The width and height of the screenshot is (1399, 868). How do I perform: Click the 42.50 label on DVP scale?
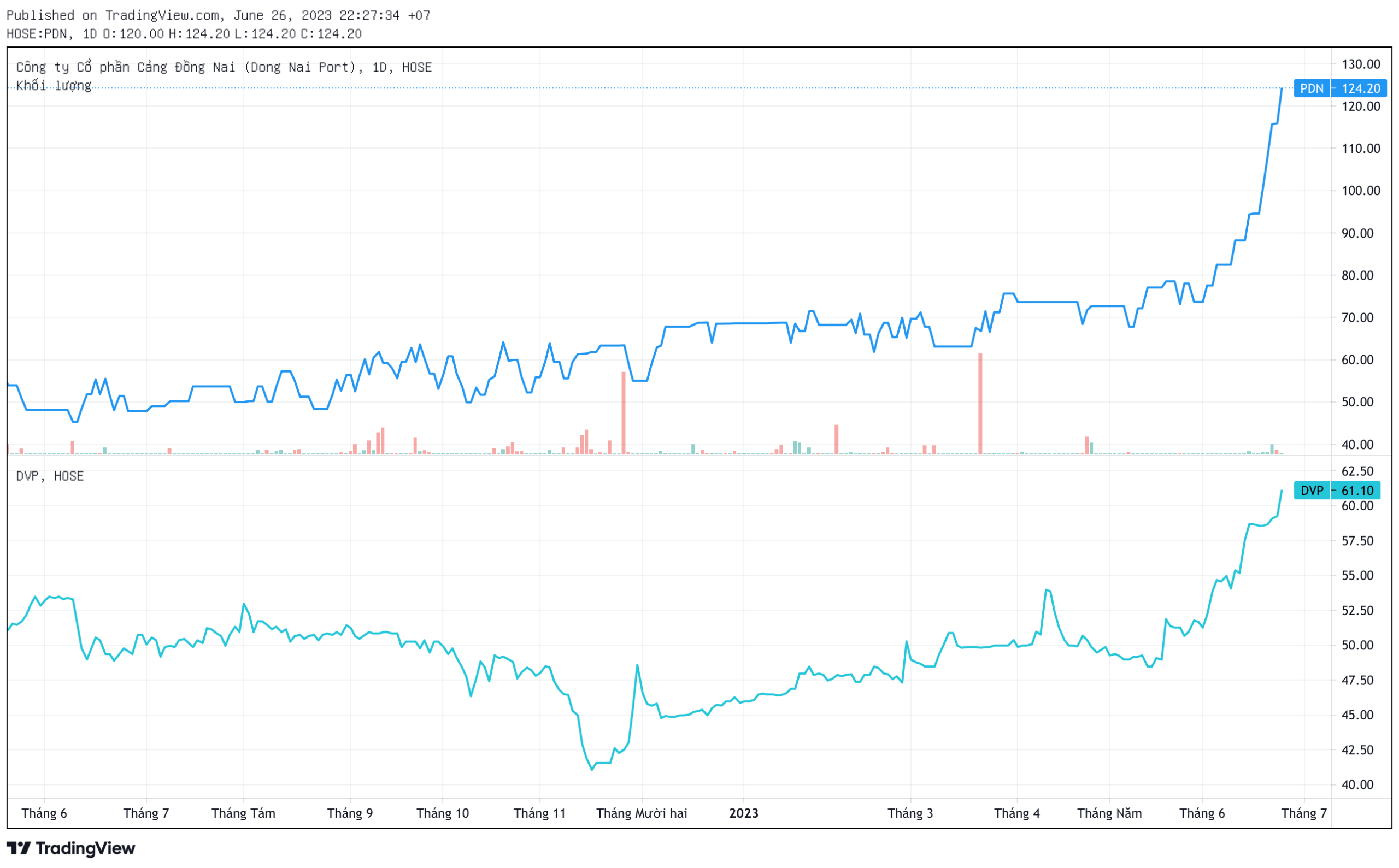coord(1357,751)
